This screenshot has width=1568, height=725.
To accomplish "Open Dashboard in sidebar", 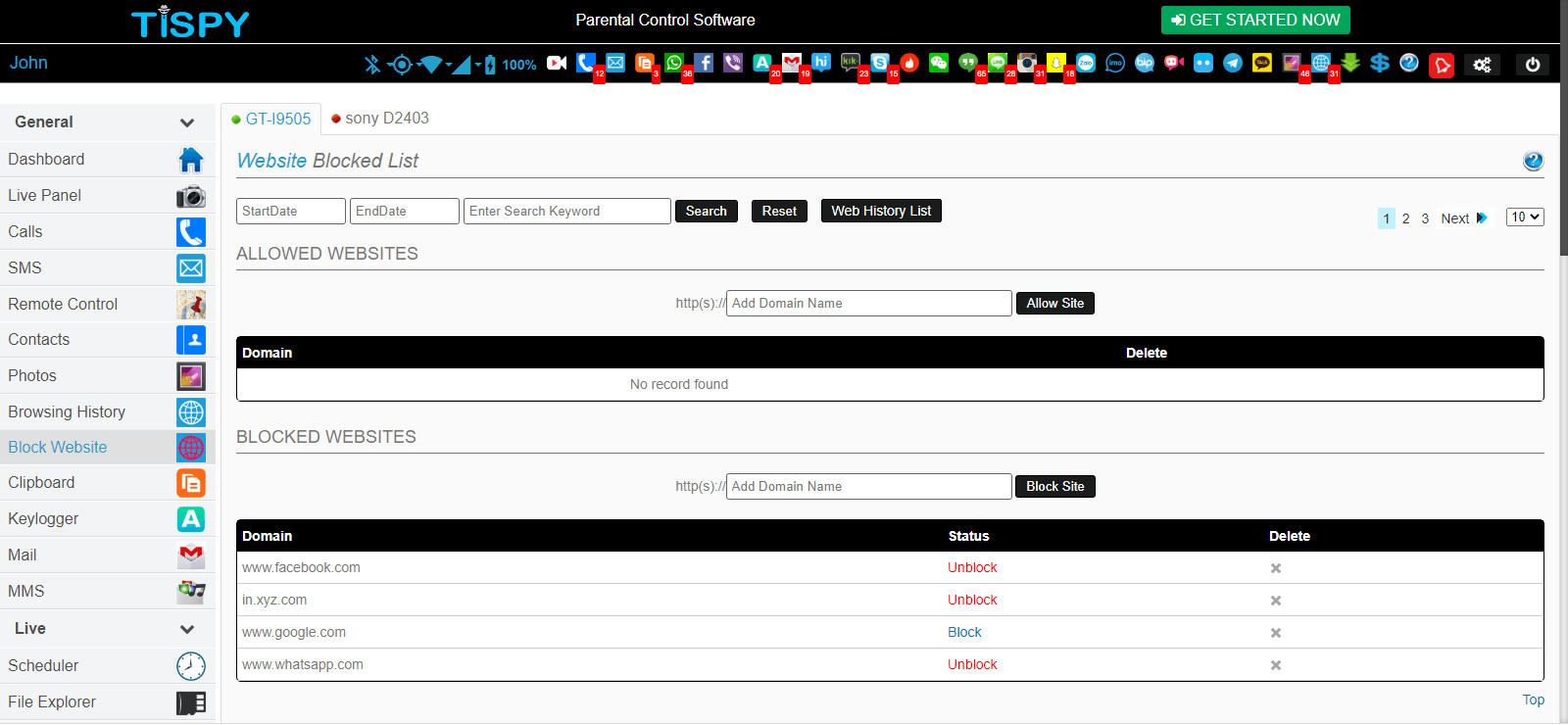I will pyautogui.click(x=108, y=159).
